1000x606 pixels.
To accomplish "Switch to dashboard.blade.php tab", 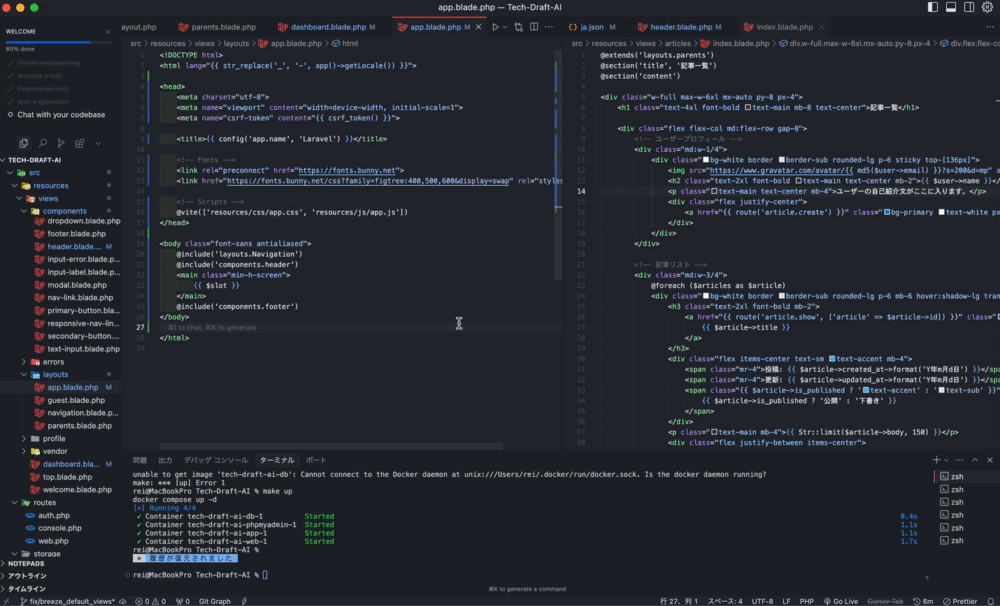I will 327,27.
